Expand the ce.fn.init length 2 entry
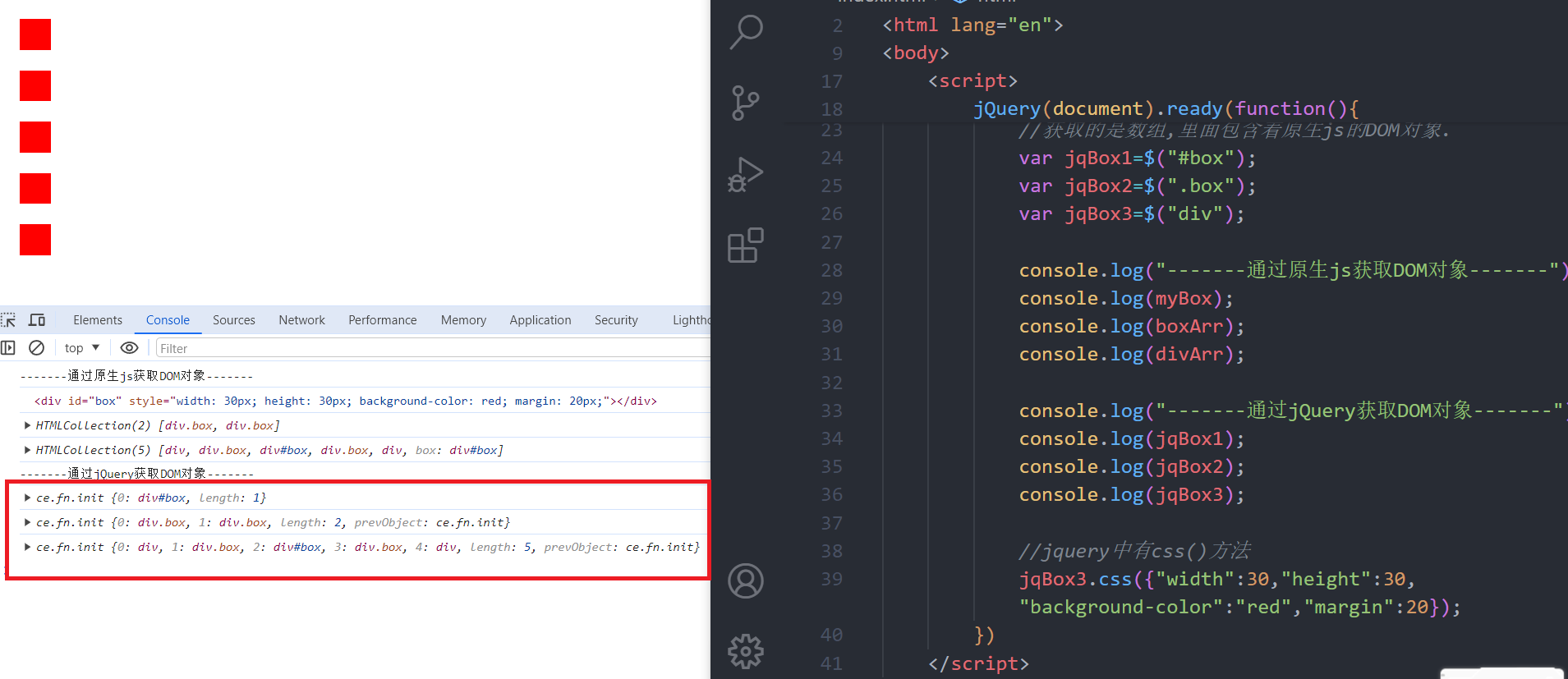The image size is (1568, 679). click(28, 522)
